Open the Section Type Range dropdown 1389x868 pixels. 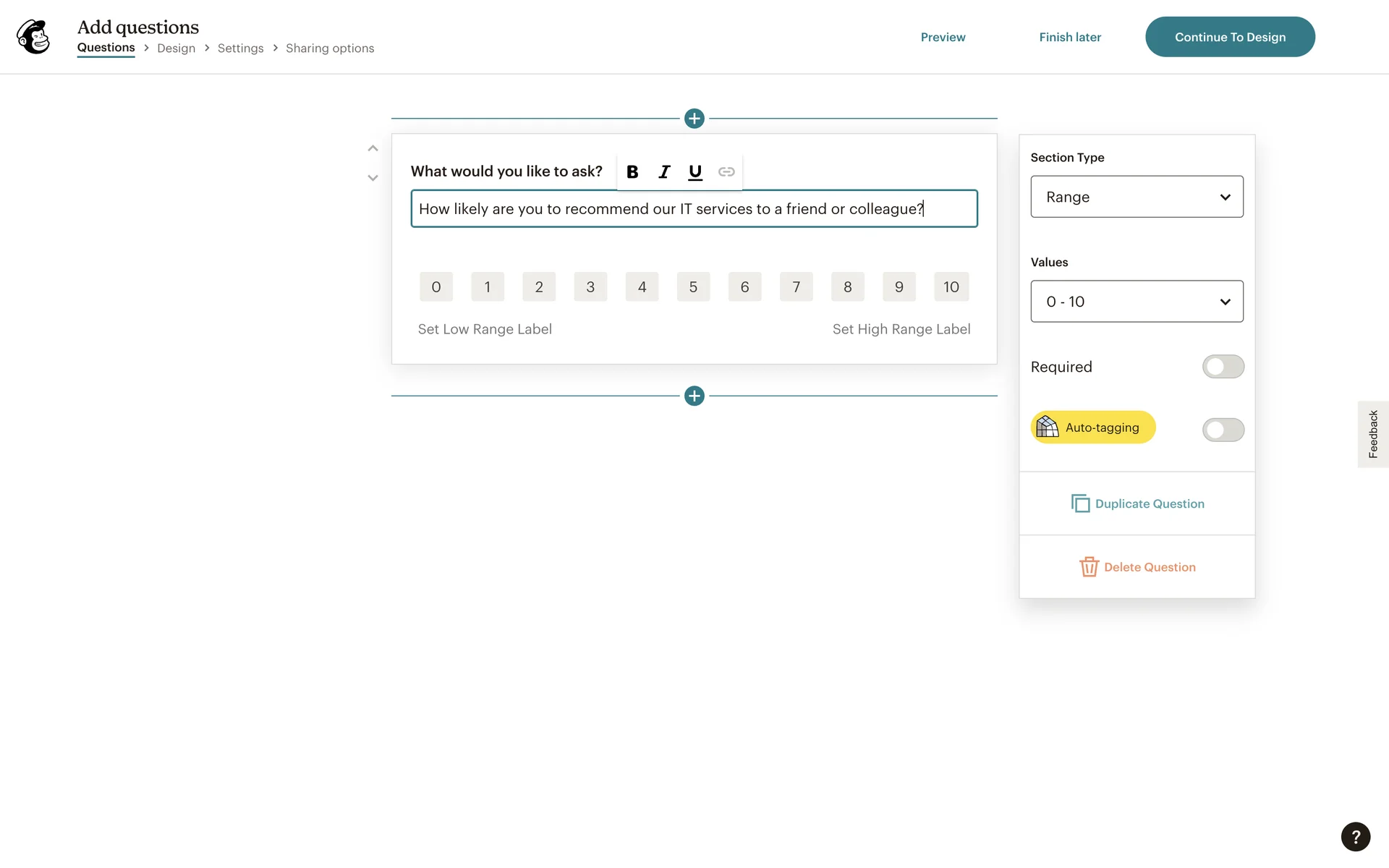(1137, 197)
